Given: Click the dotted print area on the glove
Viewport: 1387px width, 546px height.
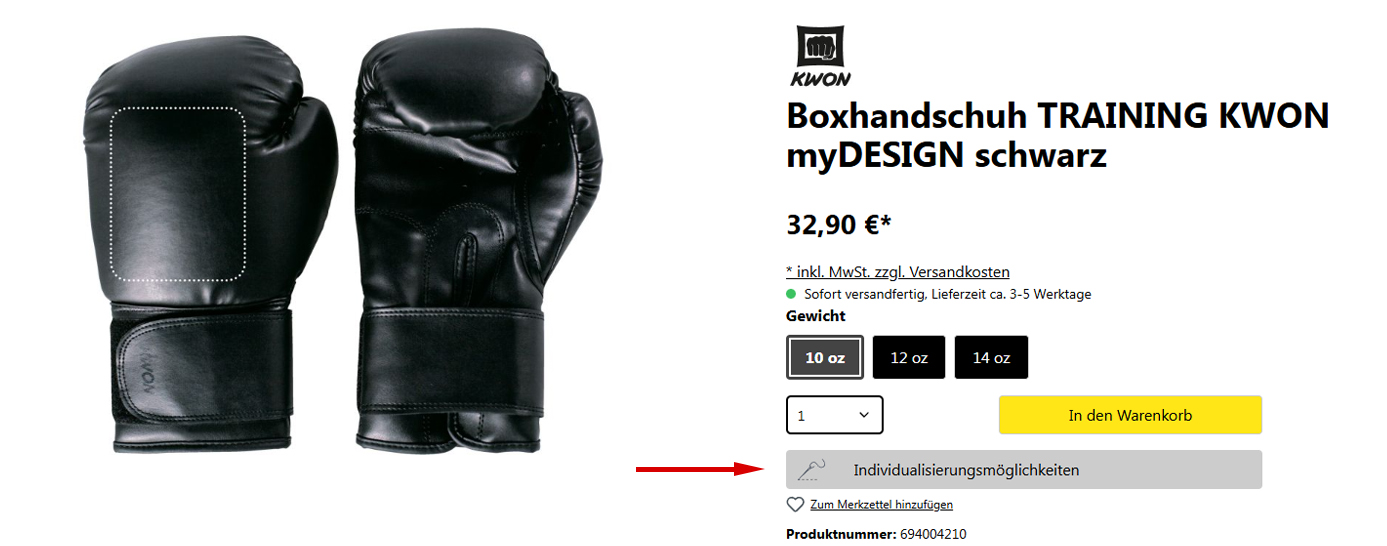Looking at the screenshot, I should 178,191.
